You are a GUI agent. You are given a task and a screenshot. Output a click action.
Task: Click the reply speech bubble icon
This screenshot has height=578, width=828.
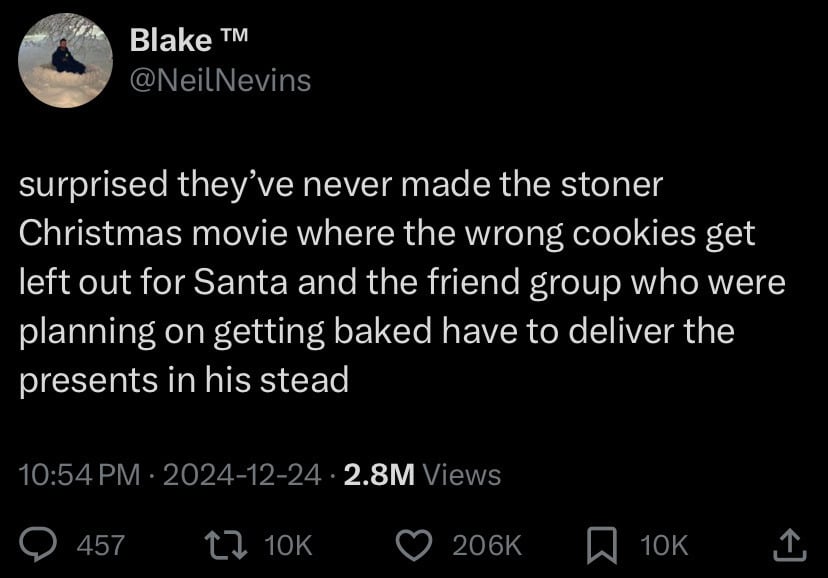41,544
